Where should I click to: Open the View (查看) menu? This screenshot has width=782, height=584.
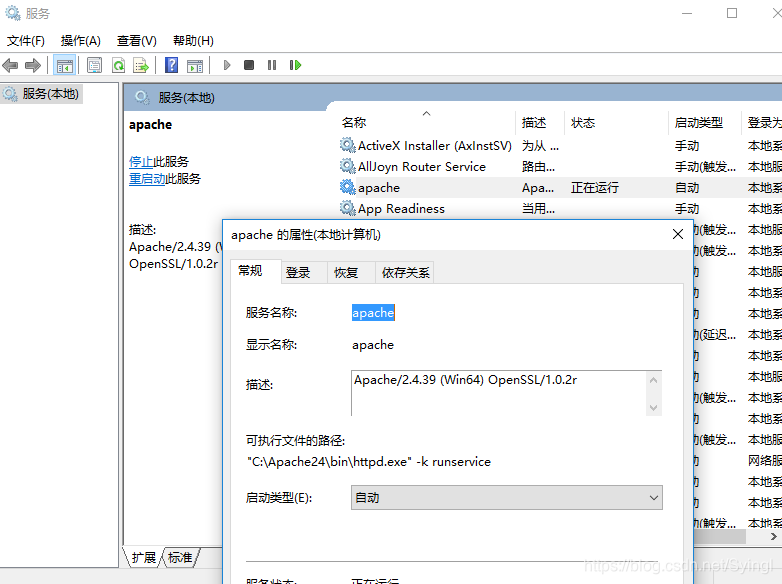click(137, 41)
